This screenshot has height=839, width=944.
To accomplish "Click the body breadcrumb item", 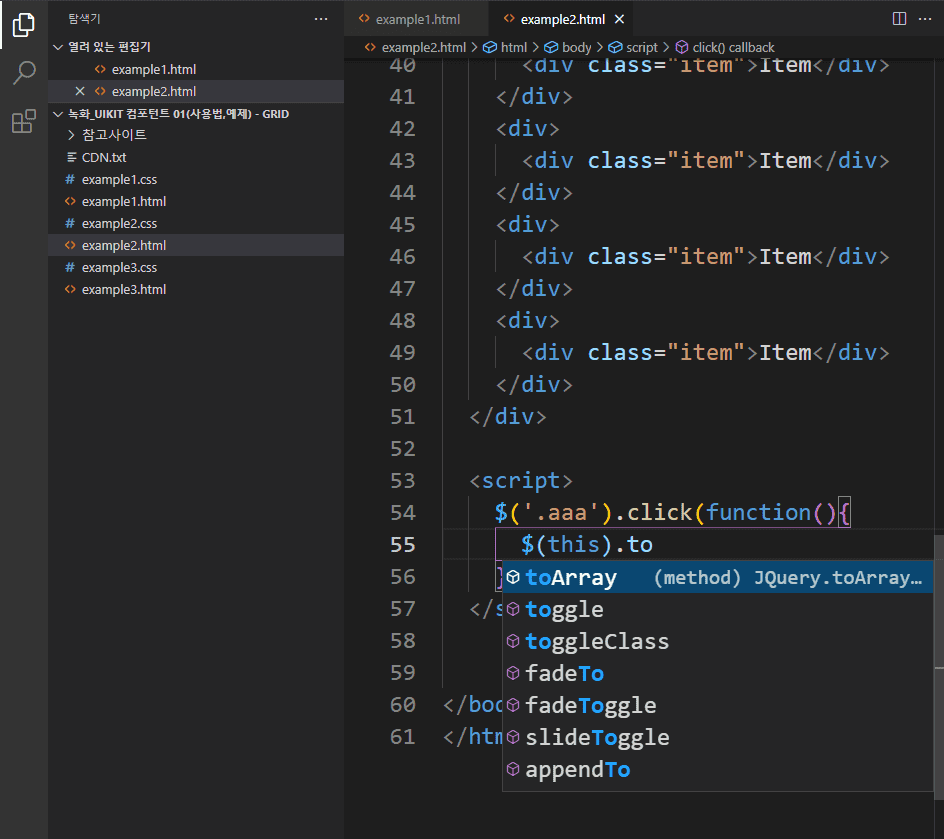I will 576,47.
